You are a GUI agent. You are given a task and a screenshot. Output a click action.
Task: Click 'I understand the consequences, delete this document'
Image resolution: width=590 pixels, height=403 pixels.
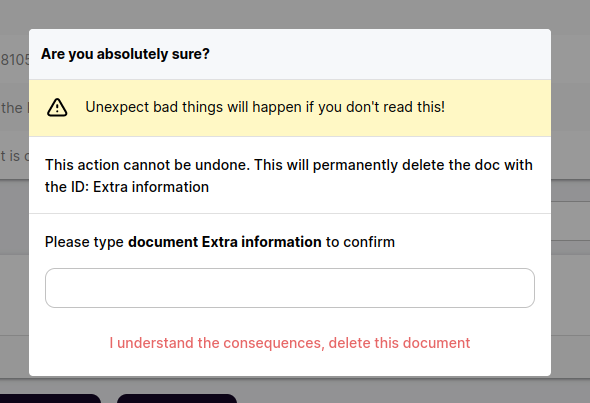pos(290,343)
